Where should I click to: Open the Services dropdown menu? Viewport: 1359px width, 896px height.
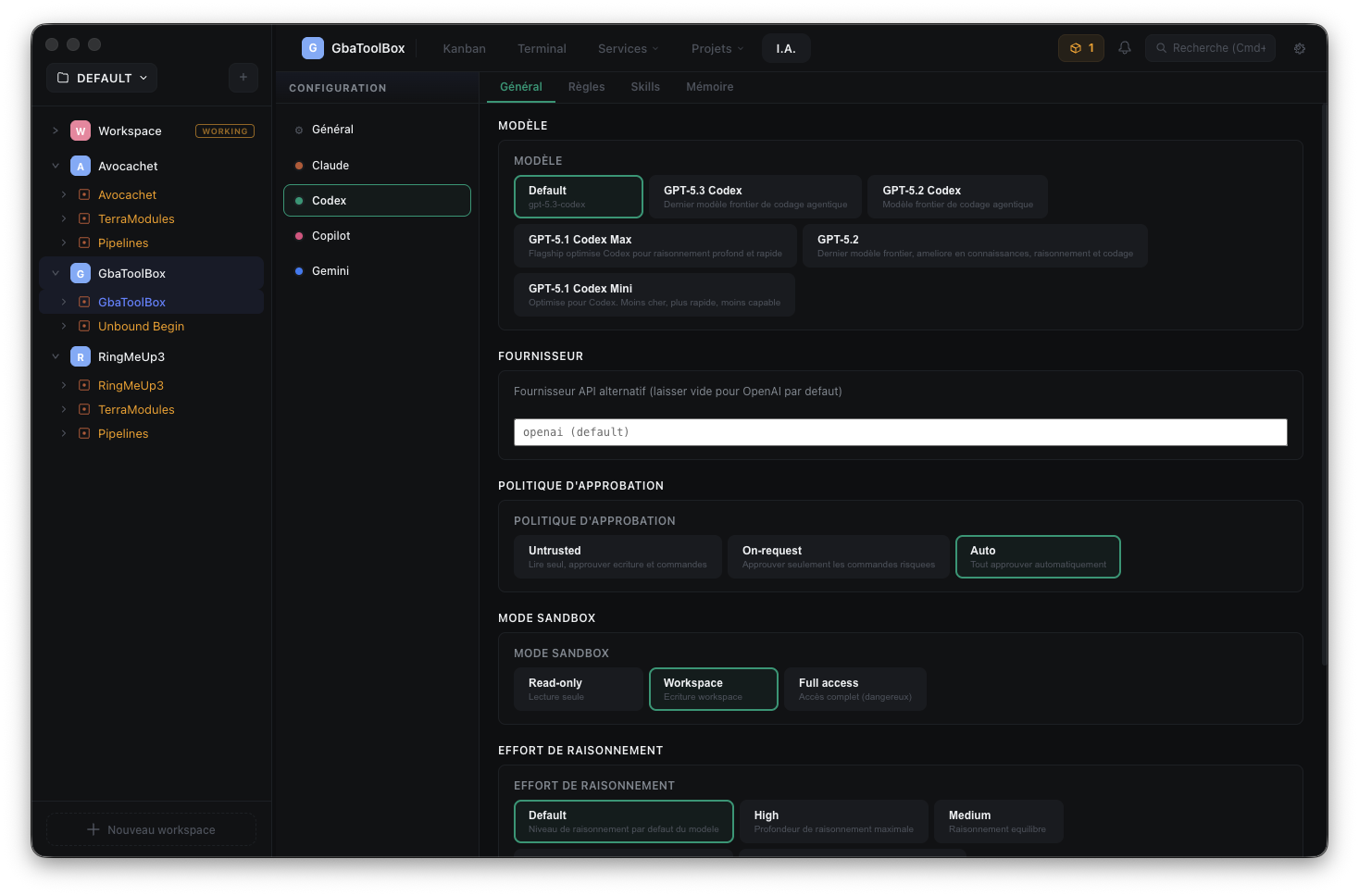click(629, 49)
